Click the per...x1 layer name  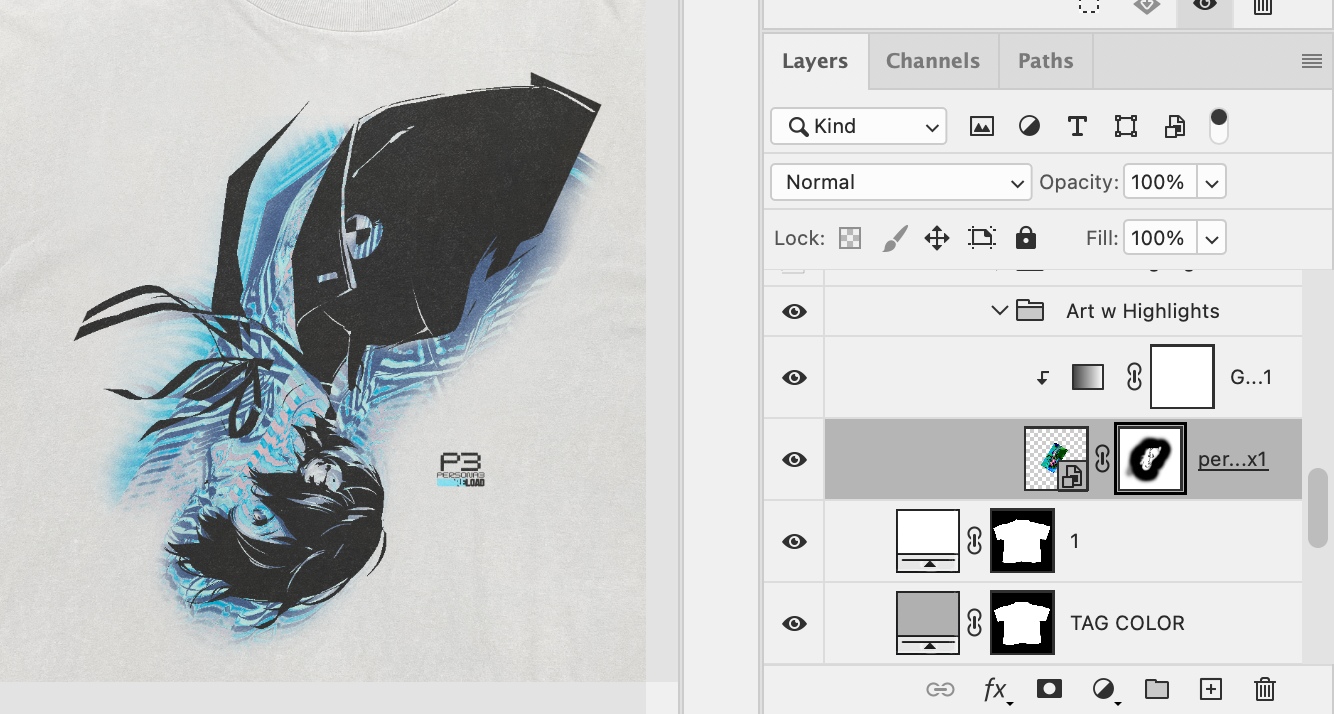[x=1233, y=460]
